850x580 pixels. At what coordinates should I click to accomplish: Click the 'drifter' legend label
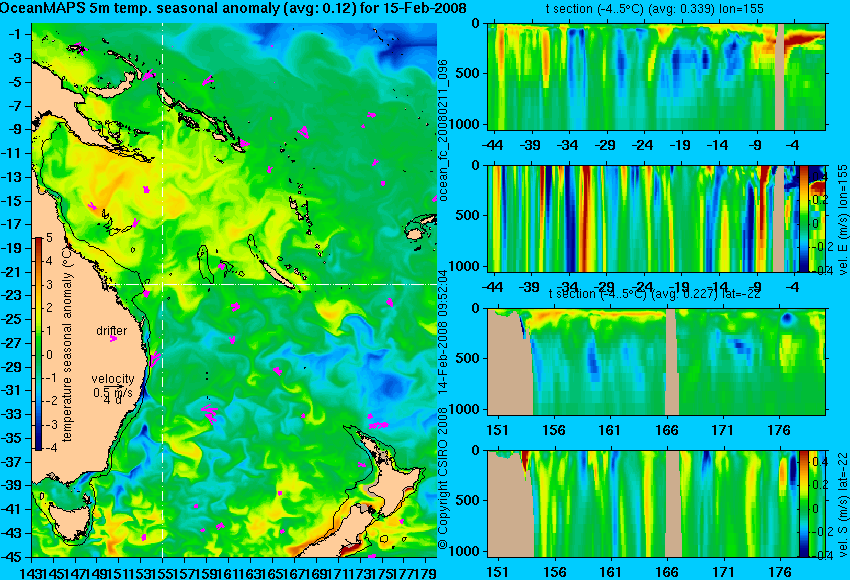112,331
